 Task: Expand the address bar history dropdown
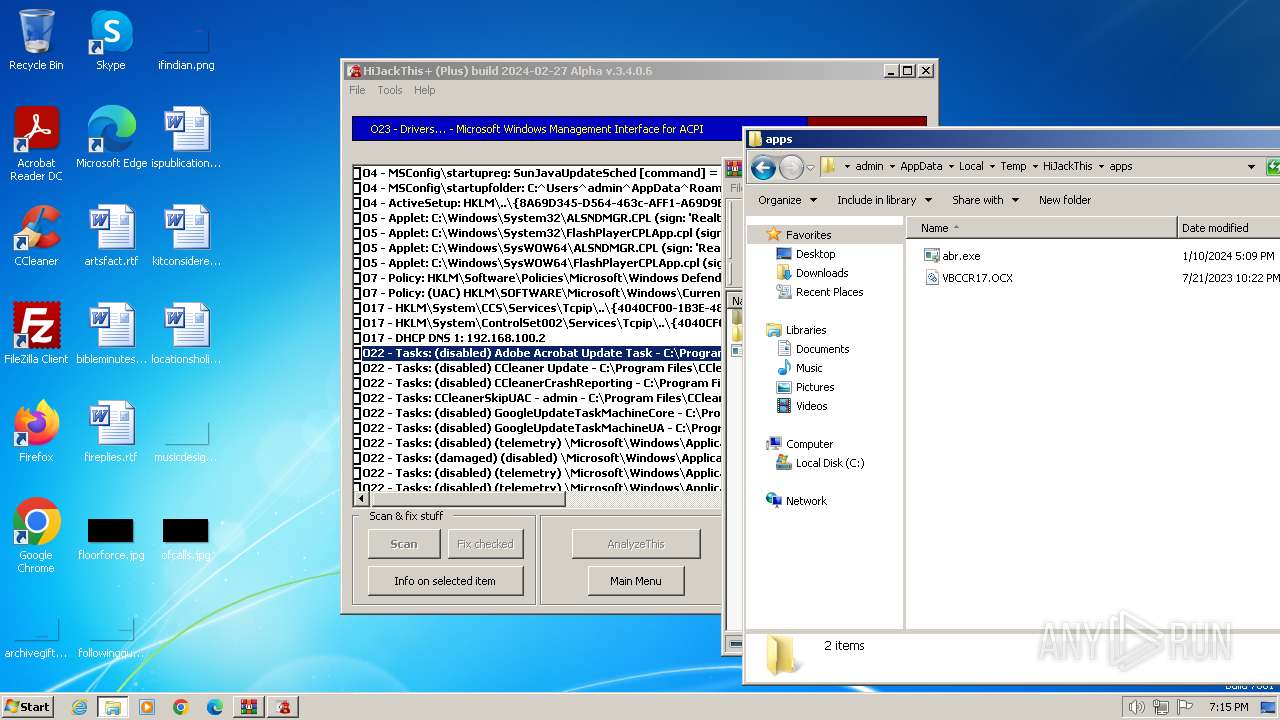tap(1251, 167)
